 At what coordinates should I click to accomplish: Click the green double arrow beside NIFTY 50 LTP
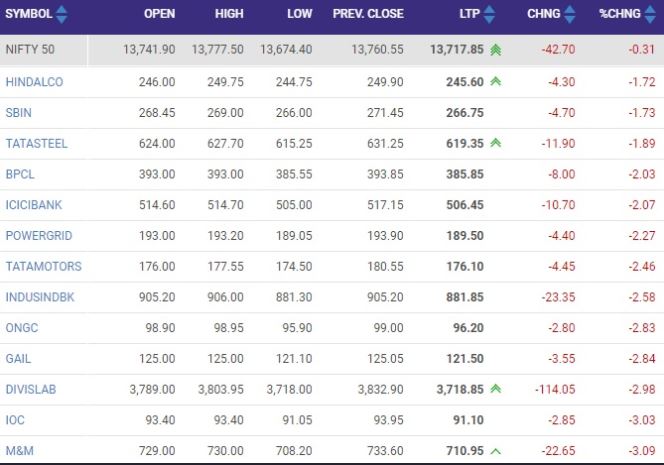(496, 50)
